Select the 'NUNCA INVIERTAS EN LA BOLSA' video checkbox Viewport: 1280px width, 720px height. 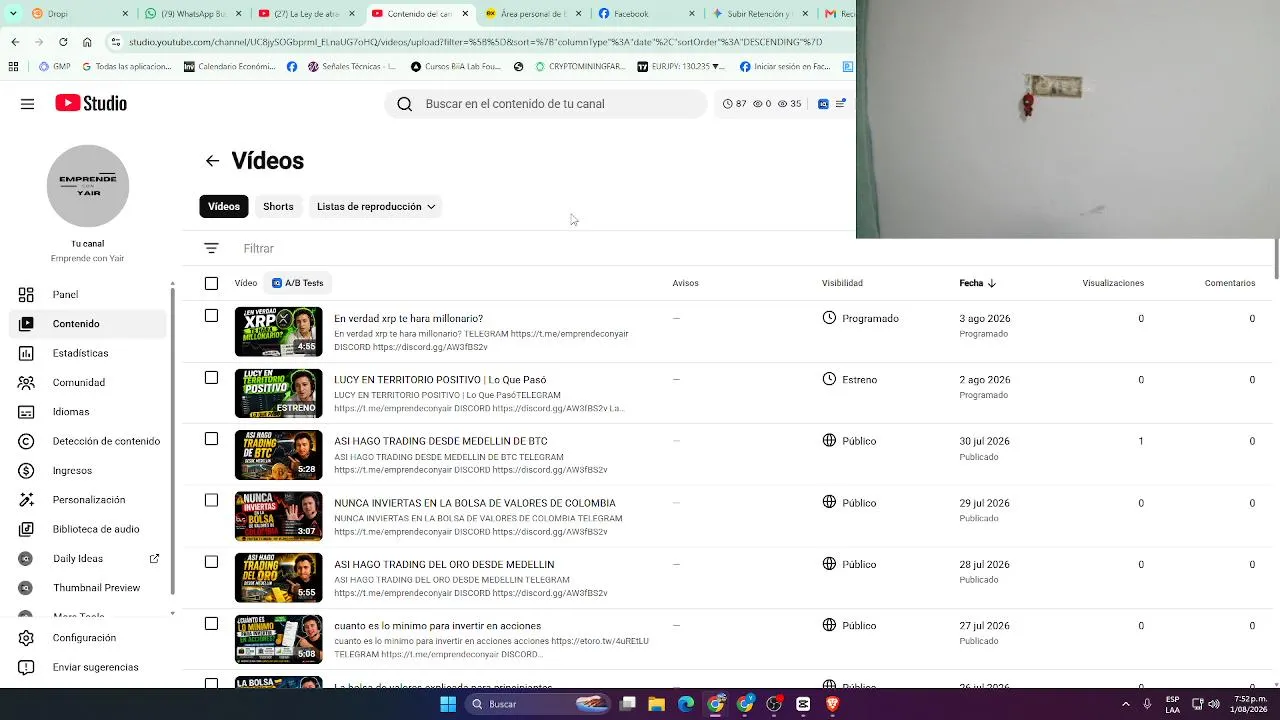pyautogui.click(x=211, y=500)
